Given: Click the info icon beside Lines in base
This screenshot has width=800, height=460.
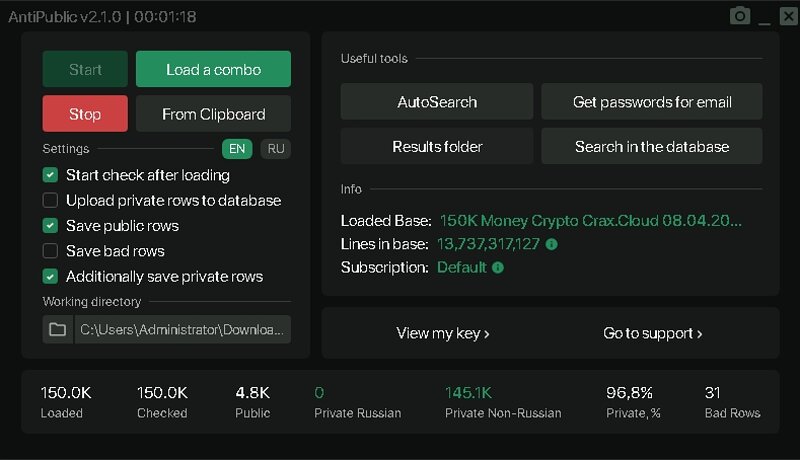Looking at the screenshot, I should click(x=552, y=244).
